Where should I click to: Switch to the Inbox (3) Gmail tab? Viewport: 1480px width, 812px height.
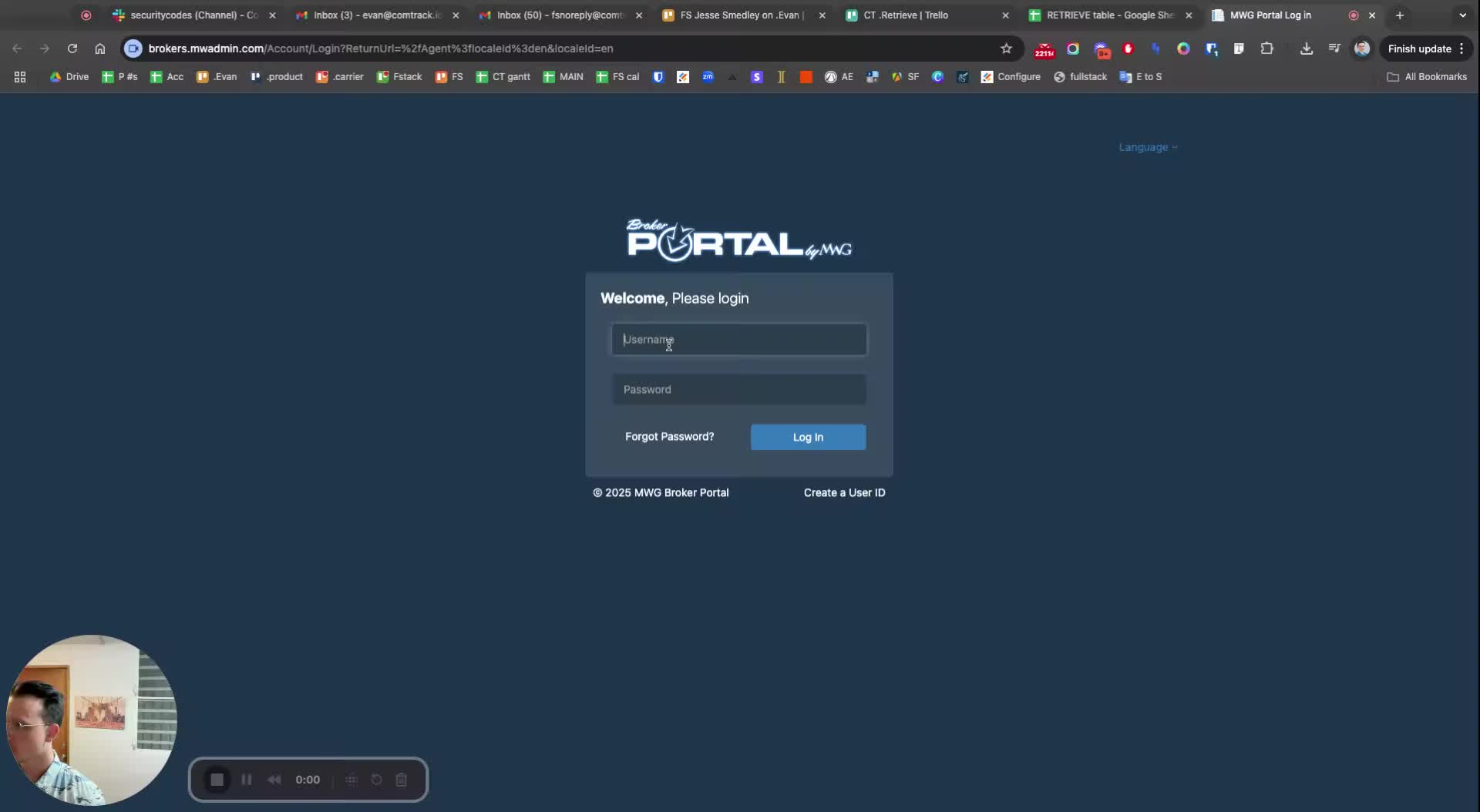378,15
